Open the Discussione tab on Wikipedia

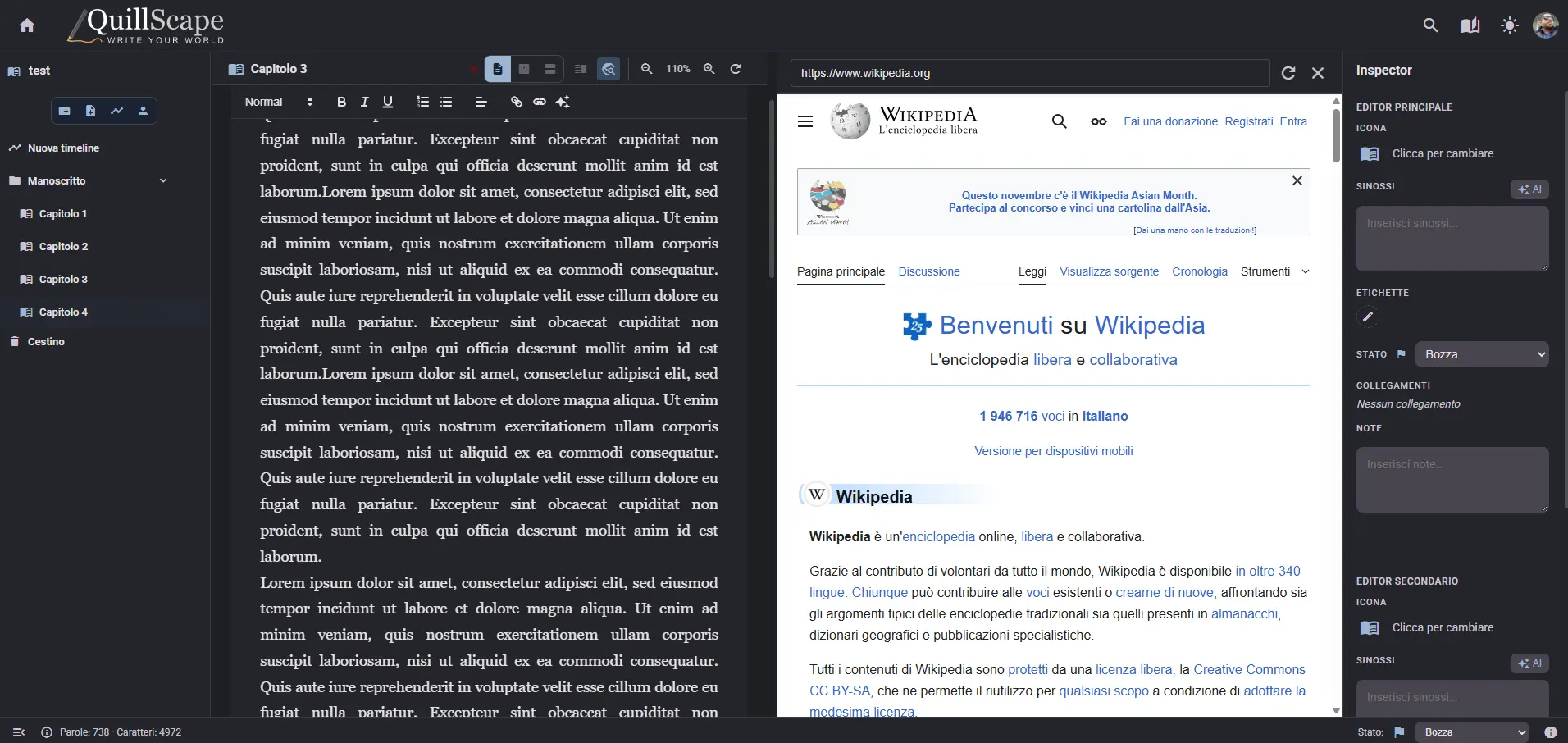point(928,271)
